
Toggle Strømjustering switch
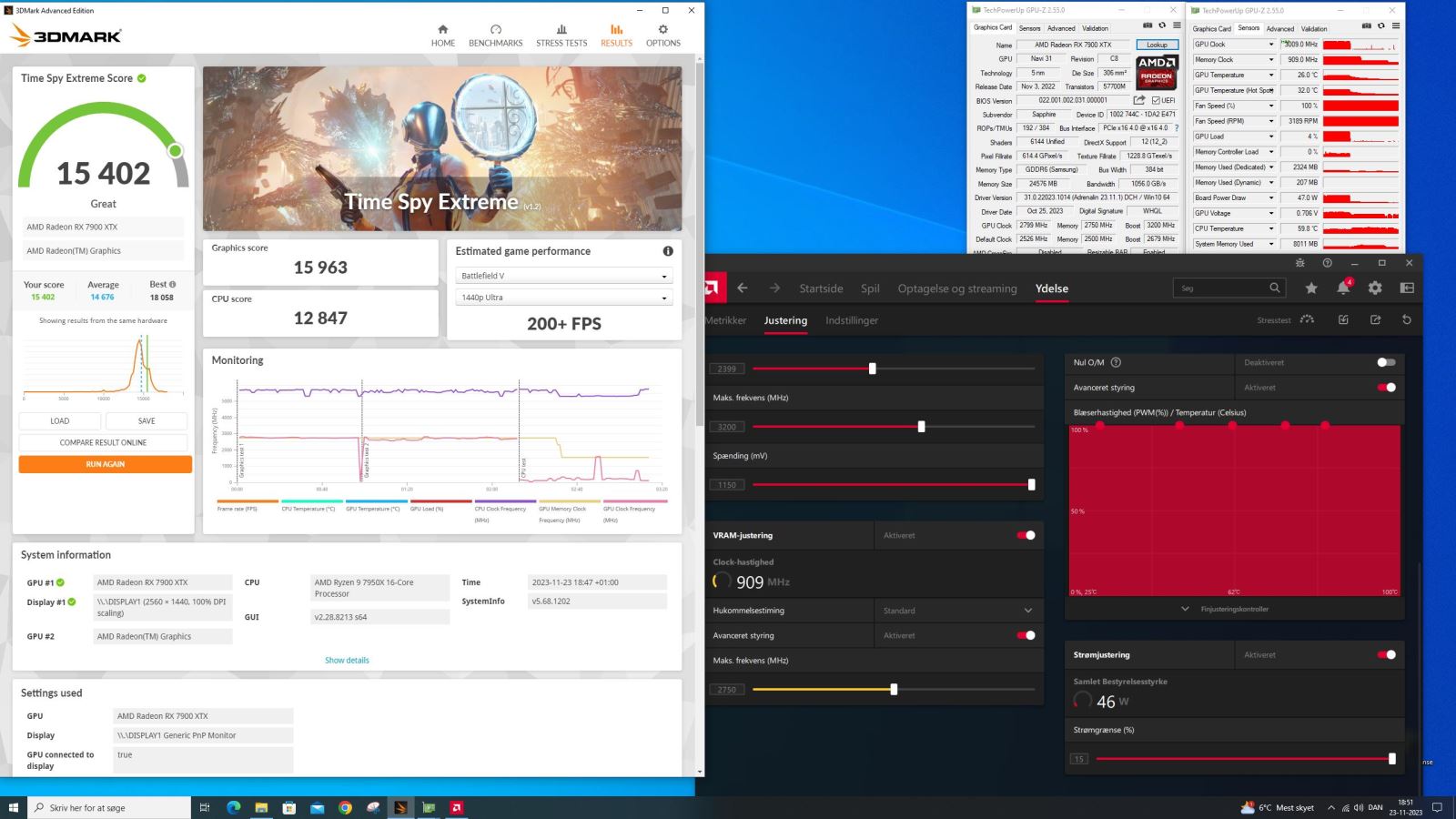[1386, 654]
